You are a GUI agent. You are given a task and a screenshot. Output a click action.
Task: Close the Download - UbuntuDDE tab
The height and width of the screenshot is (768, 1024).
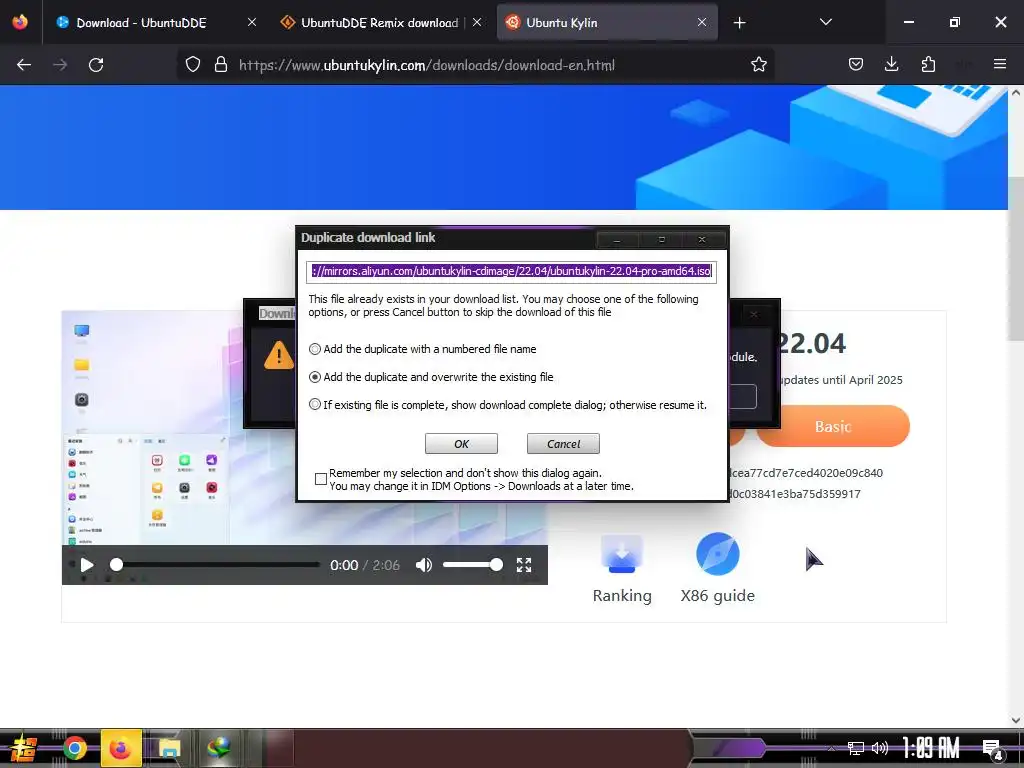[x=251, y=22]
